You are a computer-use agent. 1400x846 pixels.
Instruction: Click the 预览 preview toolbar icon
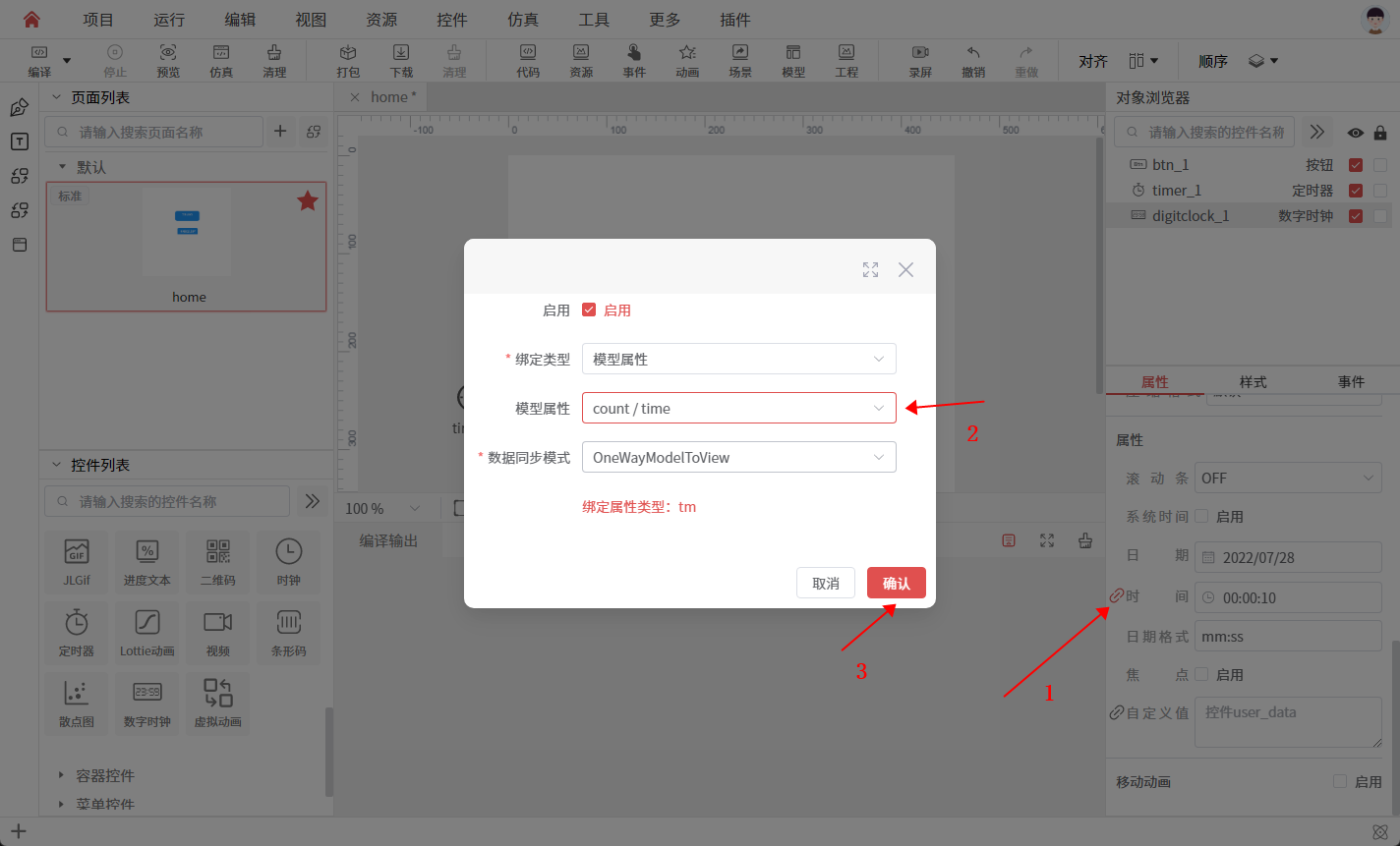(x=168, y=61)
